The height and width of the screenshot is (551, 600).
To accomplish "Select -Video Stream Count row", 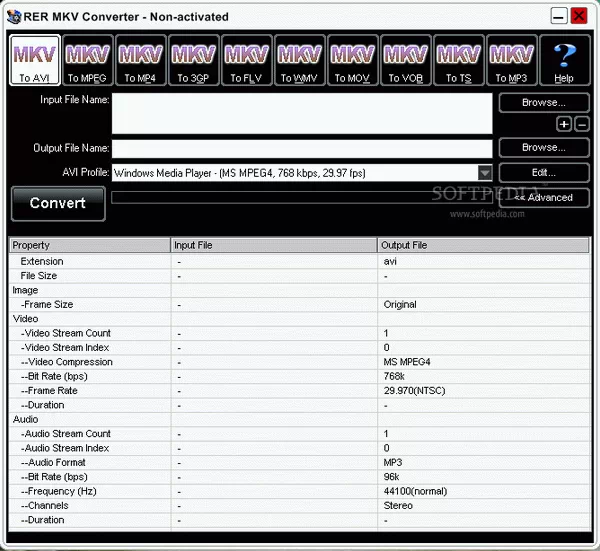I will 300,333.
